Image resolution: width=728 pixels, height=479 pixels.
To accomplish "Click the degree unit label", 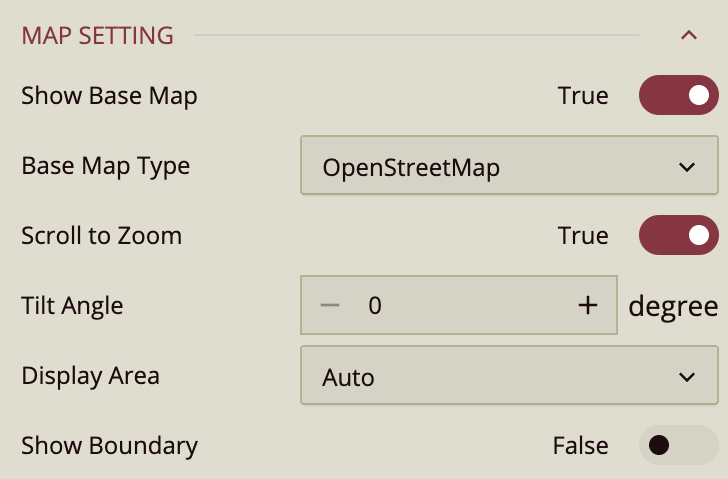I will pos(672,306).
